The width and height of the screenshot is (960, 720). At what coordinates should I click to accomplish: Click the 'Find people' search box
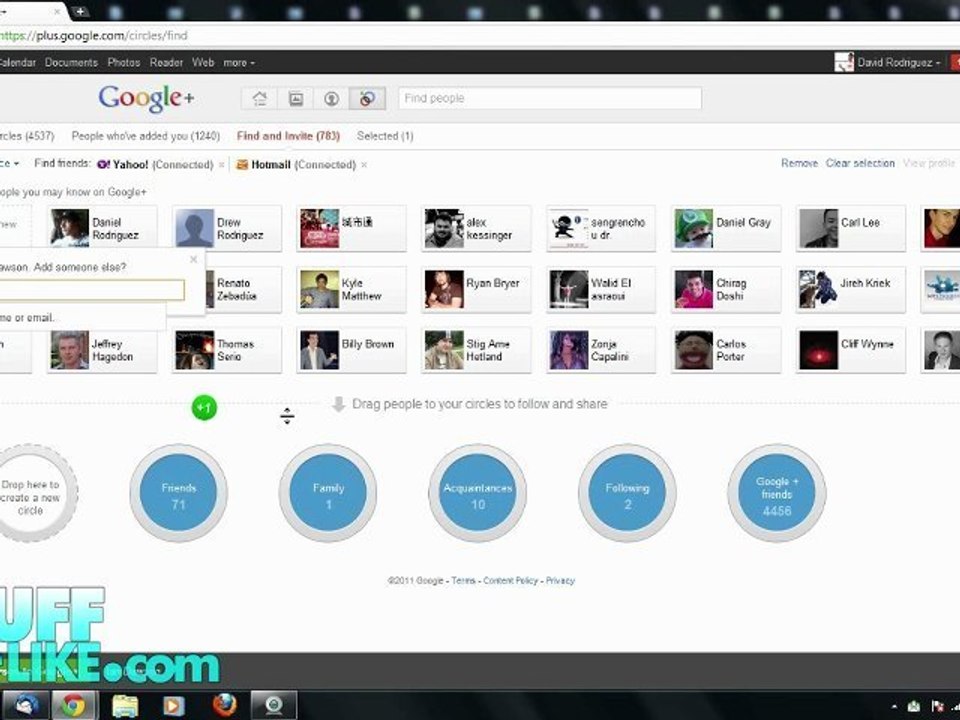pyautogui.click(x=550, y=98)
